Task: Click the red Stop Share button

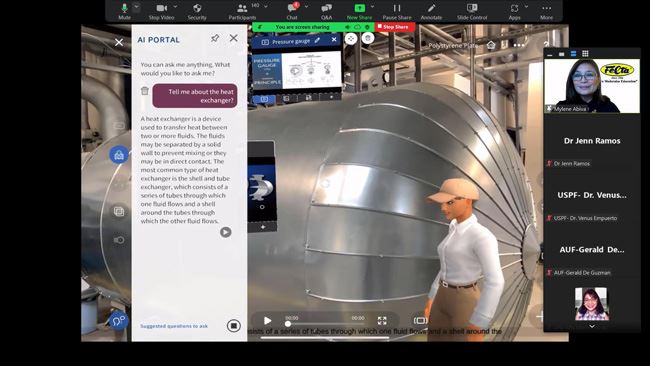Action: (x=395, y=27)
